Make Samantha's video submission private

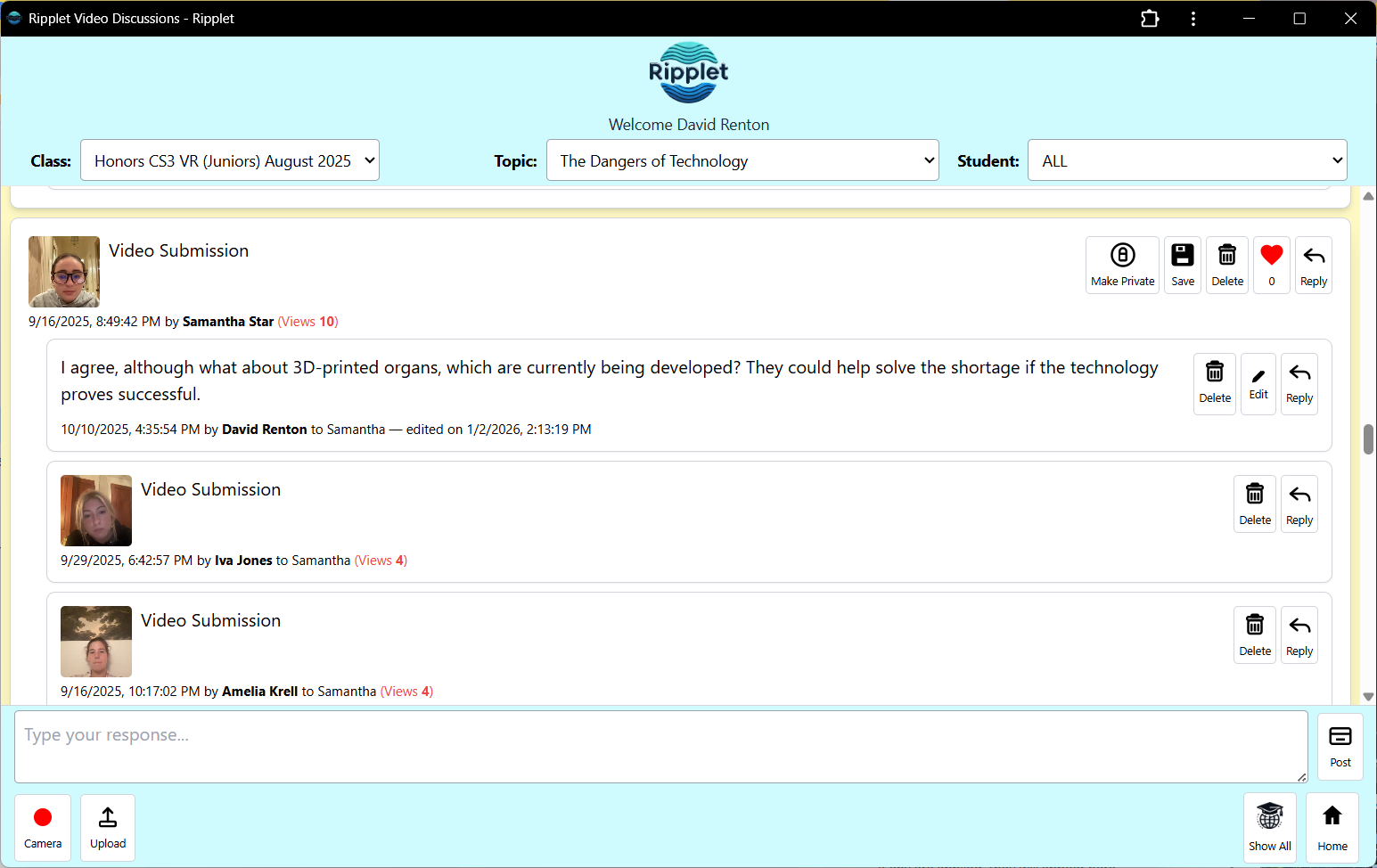click(1122, 265)
